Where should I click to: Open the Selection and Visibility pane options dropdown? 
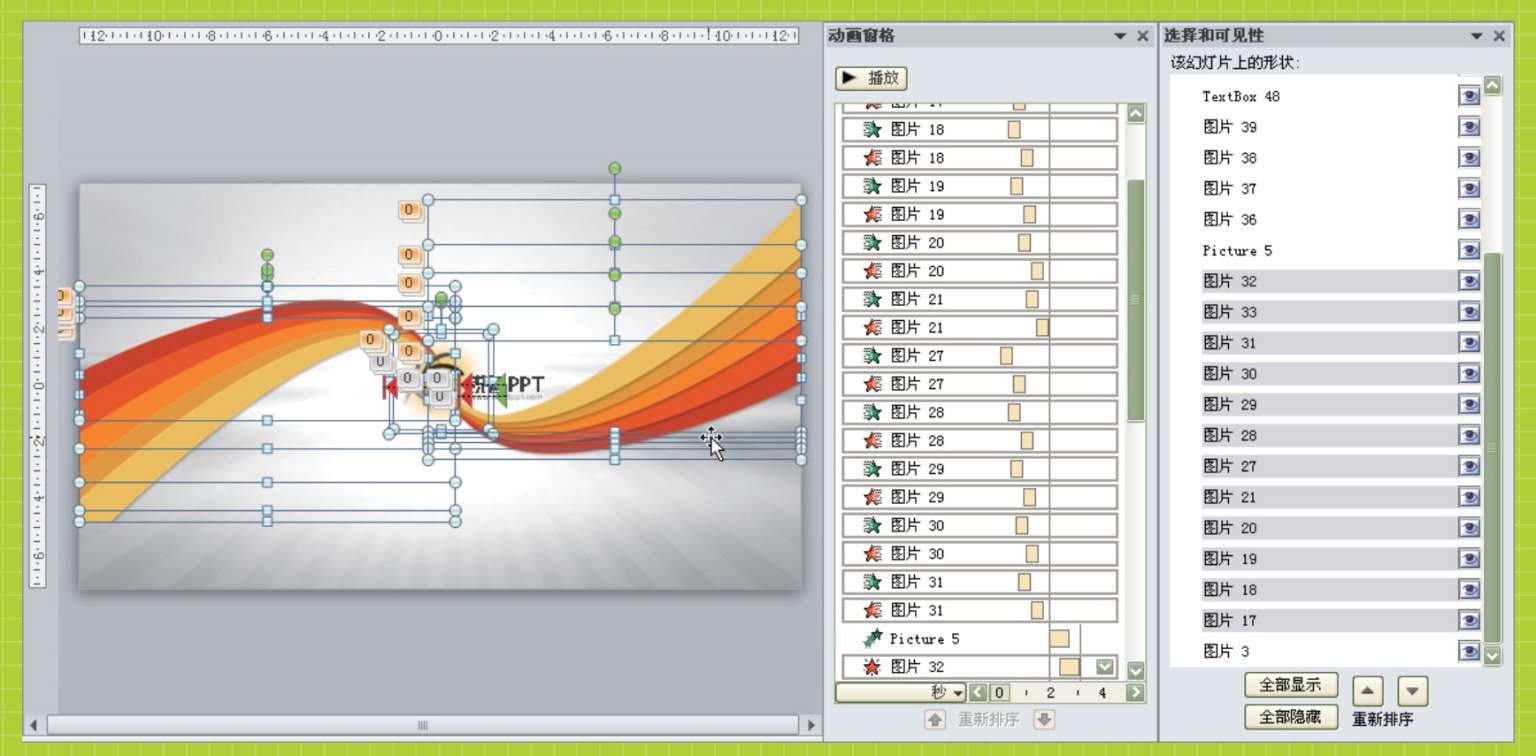tap(1476, 36)
